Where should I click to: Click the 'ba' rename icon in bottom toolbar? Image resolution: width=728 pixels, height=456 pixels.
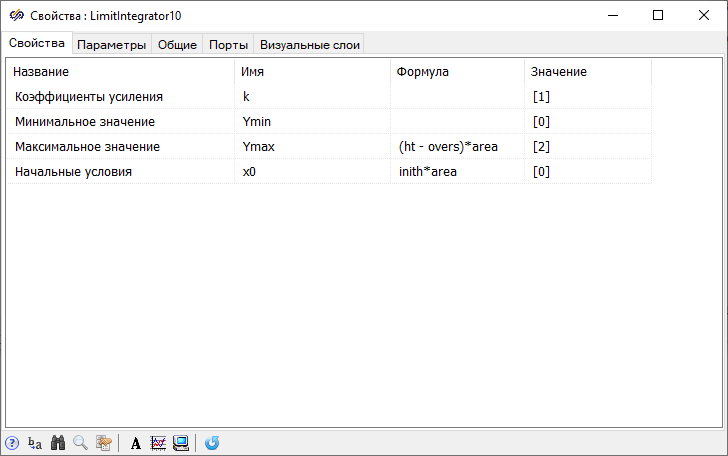[x=35, y=443]
